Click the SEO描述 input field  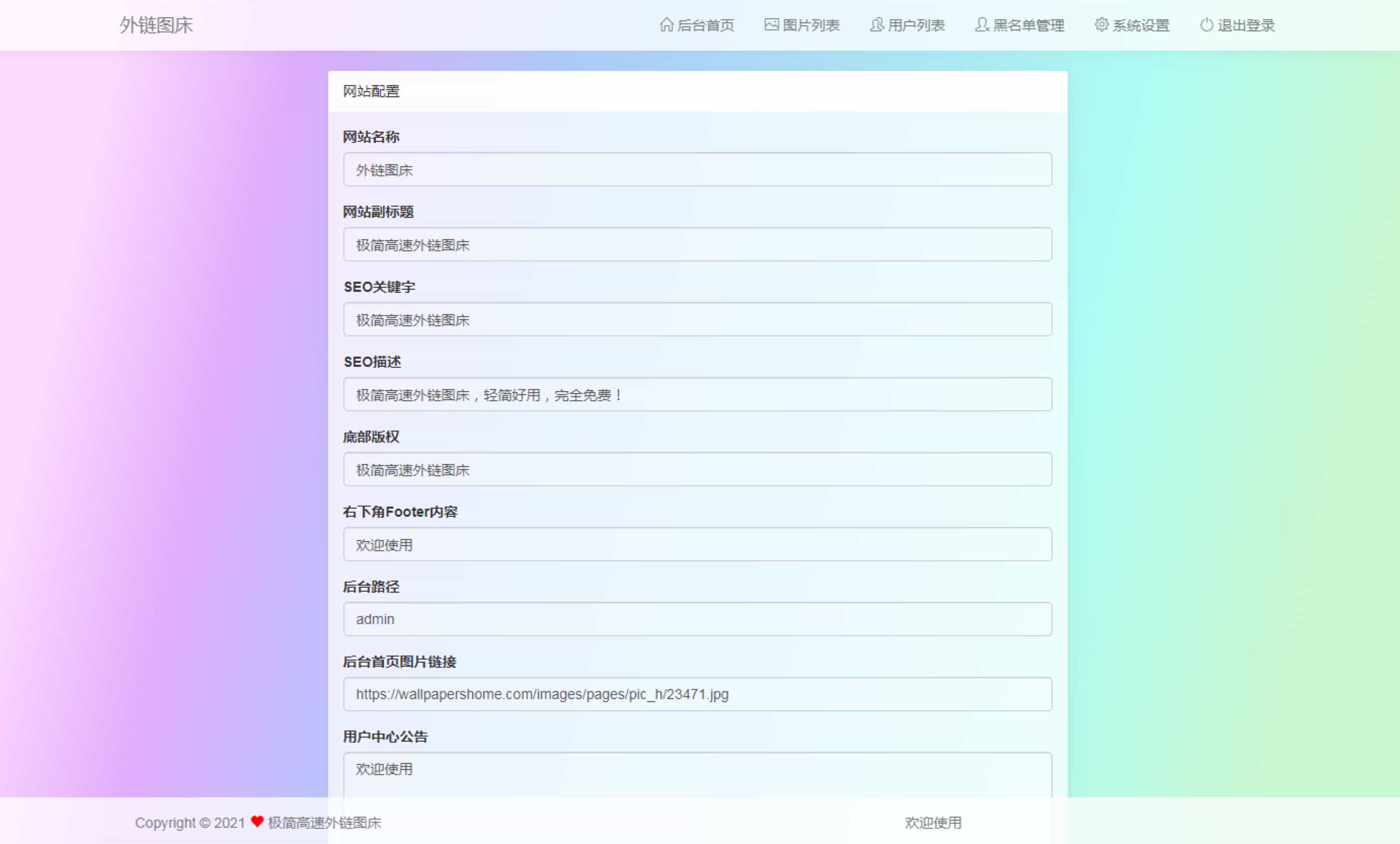coord(696,395)
